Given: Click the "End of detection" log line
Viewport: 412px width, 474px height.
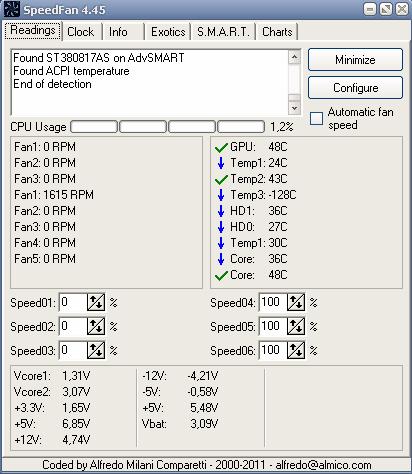Looking at the screenshot, I should click(52, 84).
